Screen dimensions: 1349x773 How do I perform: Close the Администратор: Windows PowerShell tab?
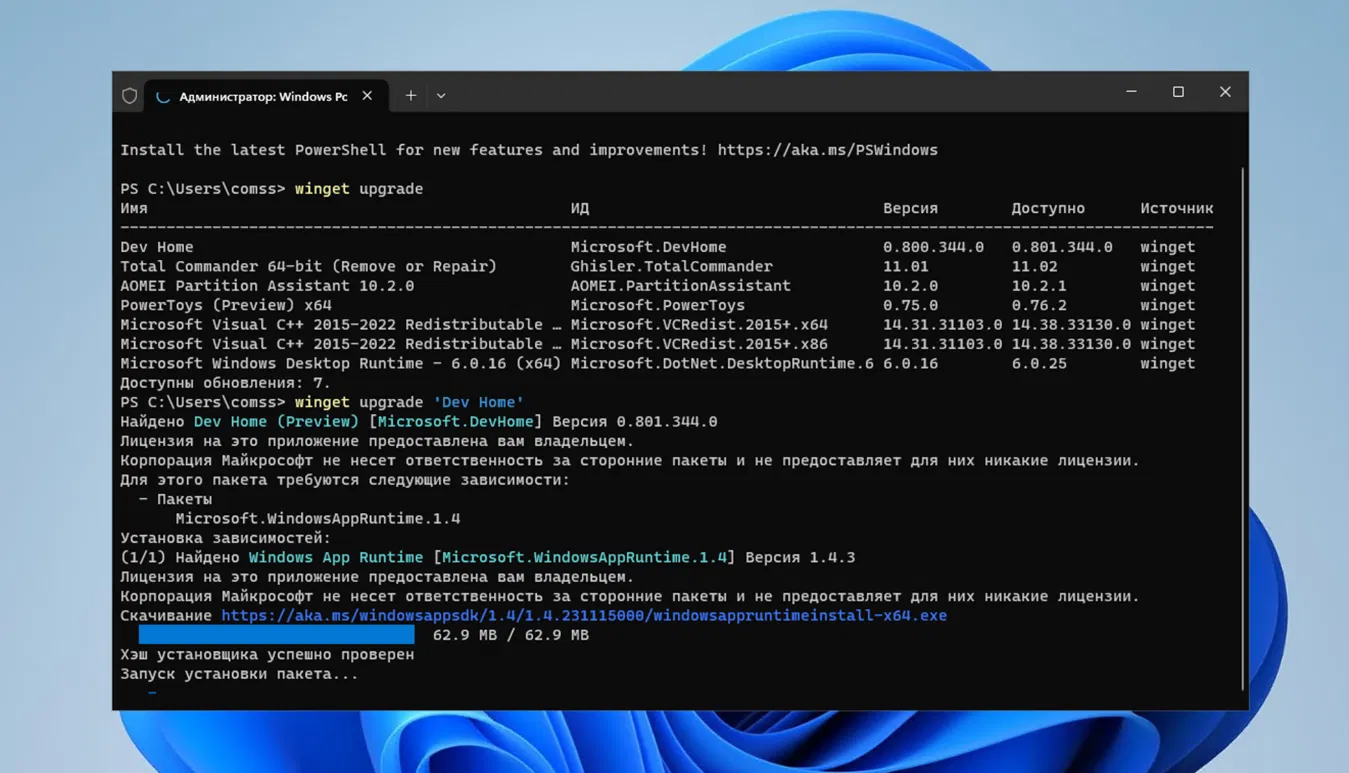(x=367, y=96)
